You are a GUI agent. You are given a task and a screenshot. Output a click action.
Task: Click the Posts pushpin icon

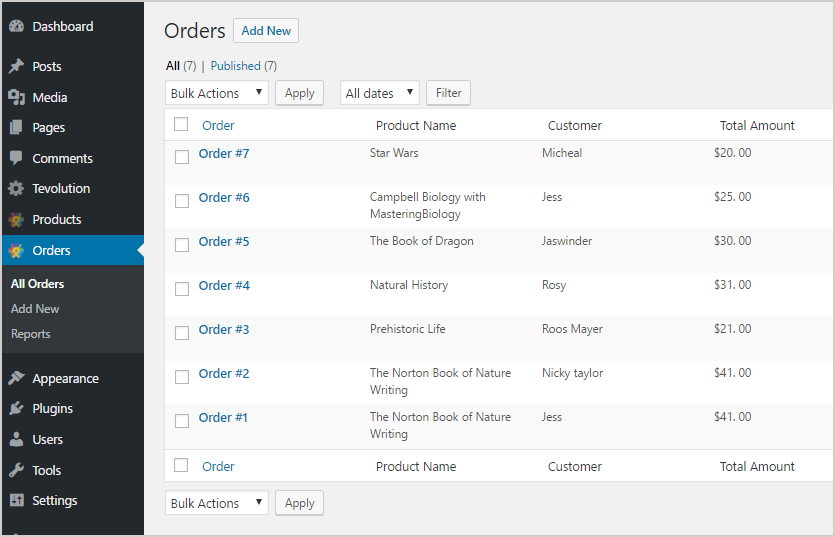point(17,66)
